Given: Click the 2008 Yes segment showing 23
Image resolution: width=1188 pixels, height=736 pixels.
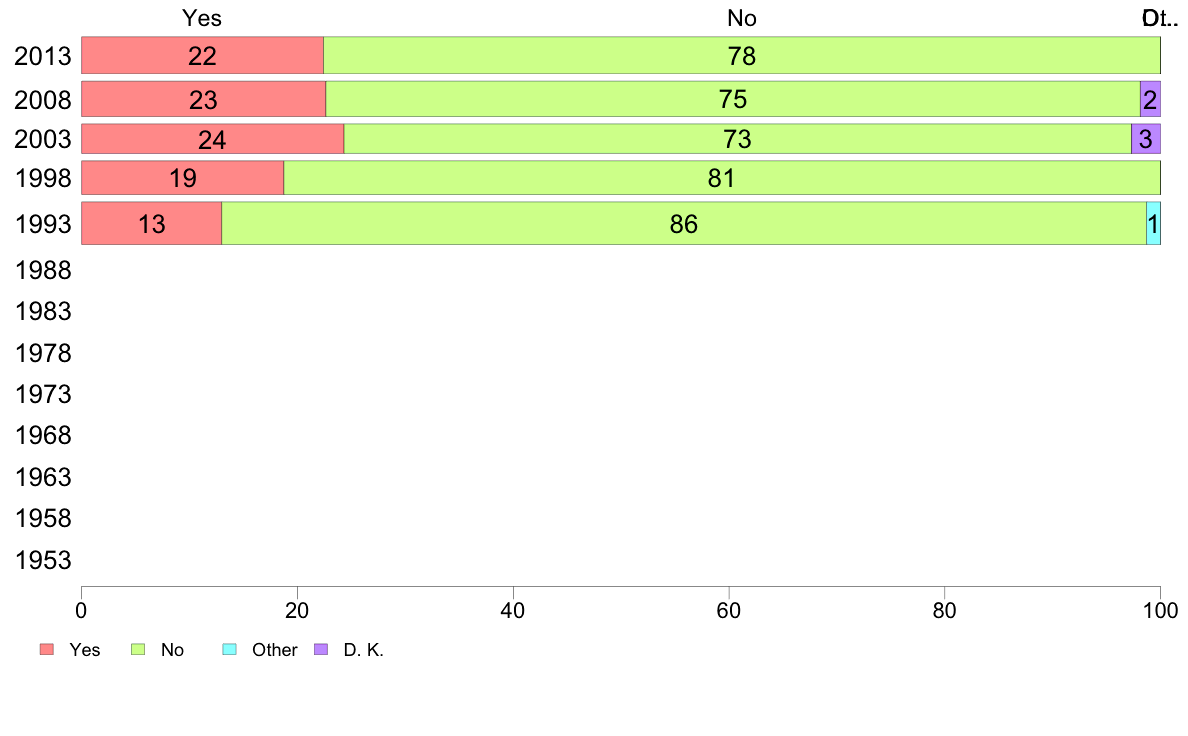Looking at the screenshot, I should (204, 99).
